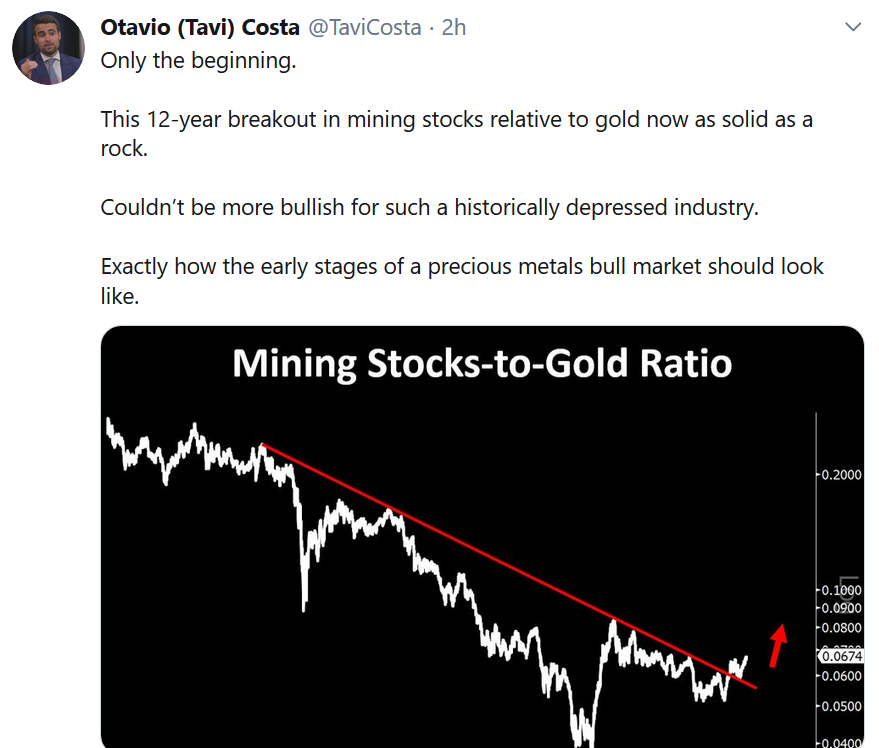
Task: Click the "This 12-year breakout" sentence
Action: (x=456, y=120)
